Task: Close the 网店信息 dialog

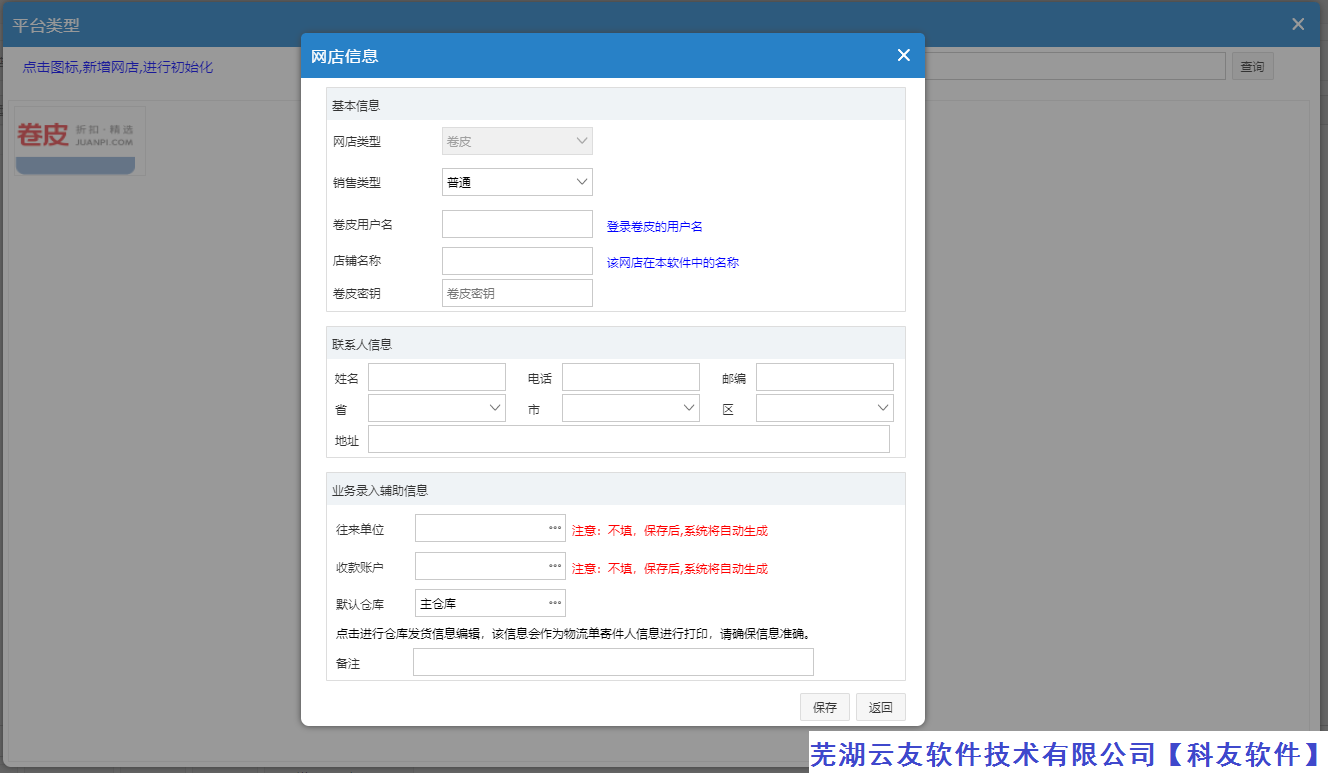Action: (904, 55)
